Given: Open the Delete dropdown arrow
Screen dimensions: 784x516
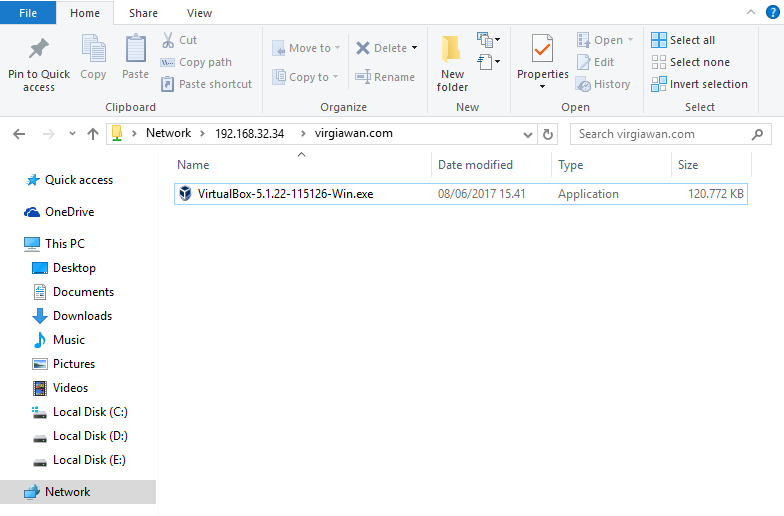Looking at the screenshot, I should pyautogui.click(x=414, y=48).
